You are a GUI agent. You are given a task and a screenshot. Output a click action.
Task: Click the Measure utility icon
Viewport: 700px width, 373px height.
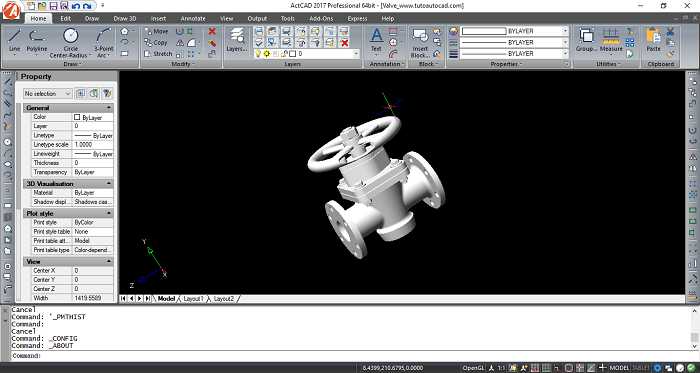click(611, 40)
